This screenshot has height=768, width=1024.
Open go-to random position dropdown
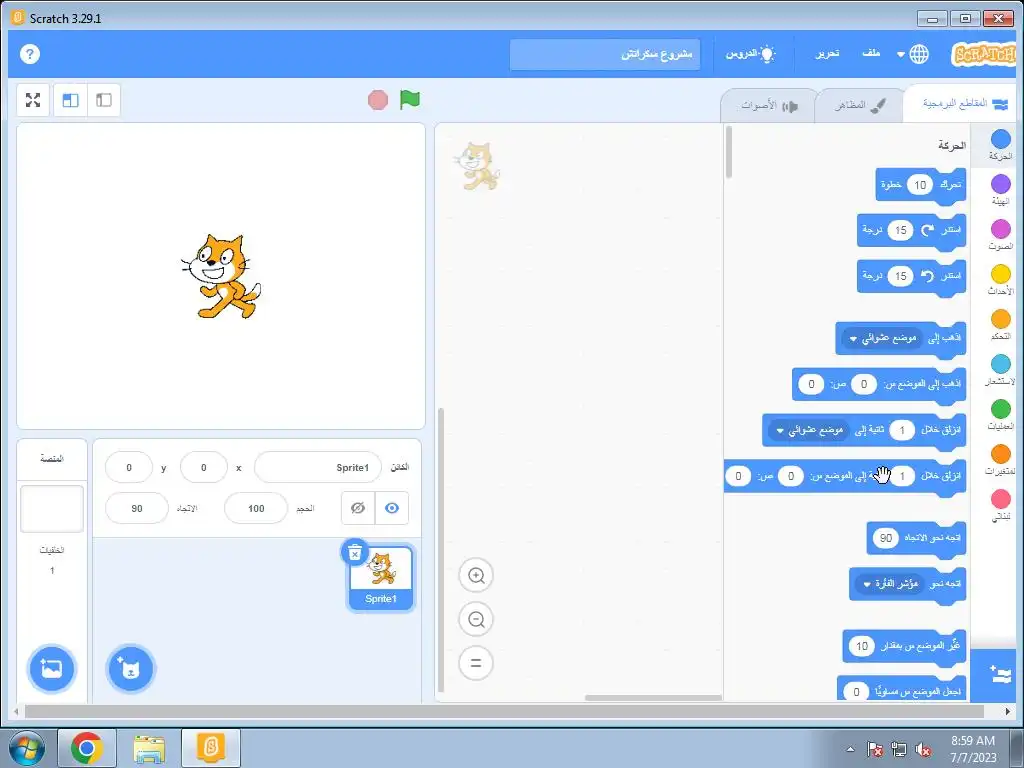(x=882, y=338)
